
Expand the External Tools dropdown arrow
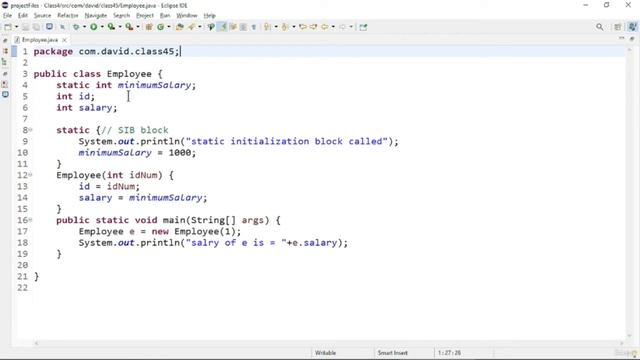(138, 27)
